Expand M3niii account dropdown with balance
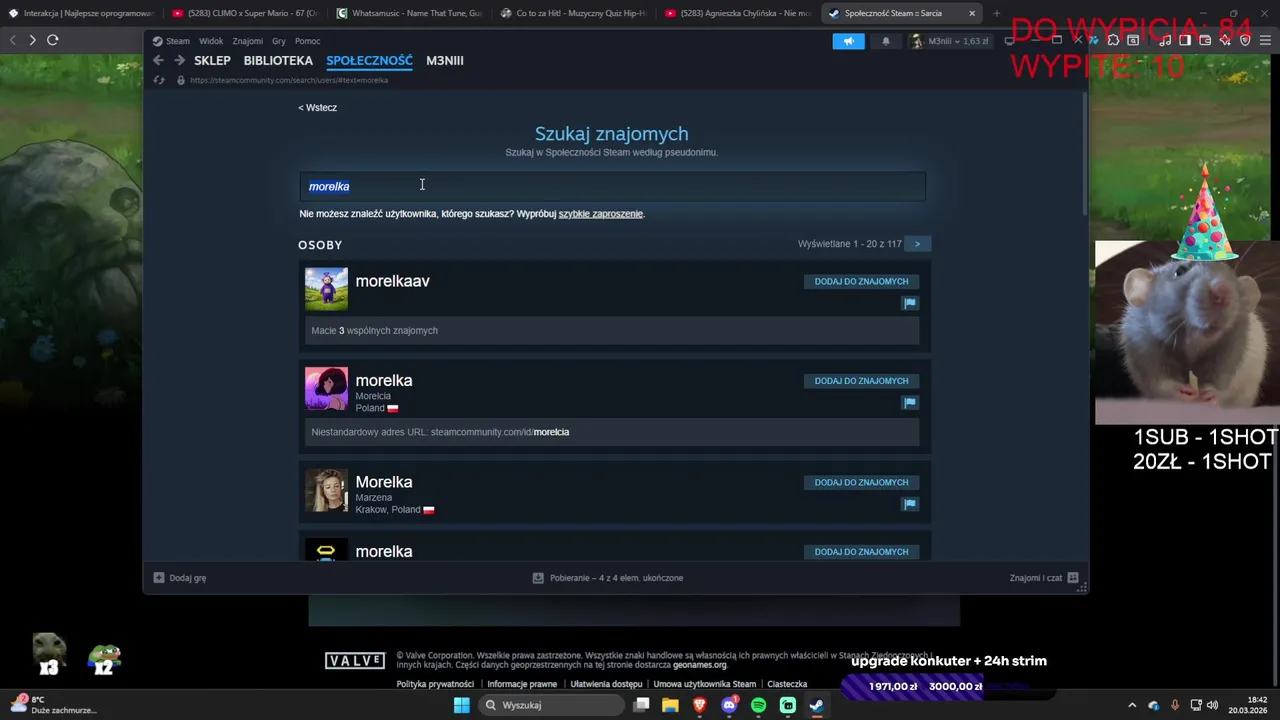Screen dimensions: 1280x720 951,41
